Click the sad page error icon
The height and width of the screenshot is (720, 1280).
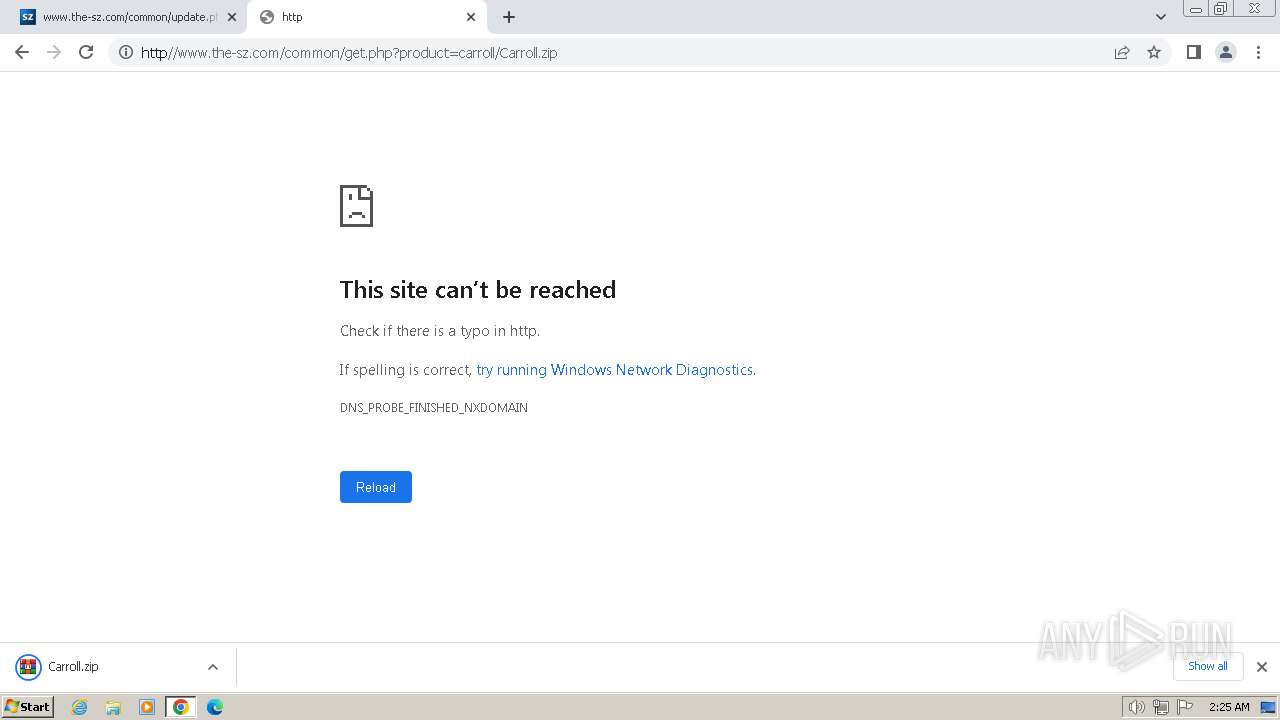coord(356,206)
